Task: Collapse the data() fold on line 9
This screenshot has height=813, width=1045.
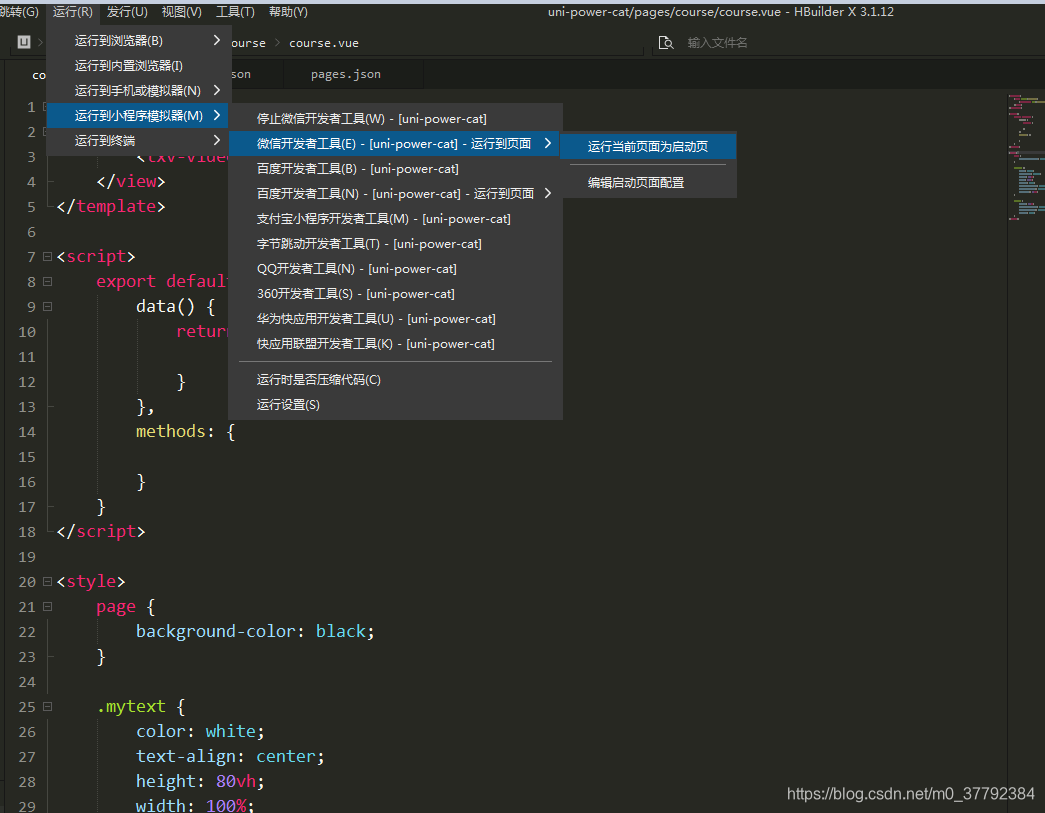Action: click(x=47, y=307)
